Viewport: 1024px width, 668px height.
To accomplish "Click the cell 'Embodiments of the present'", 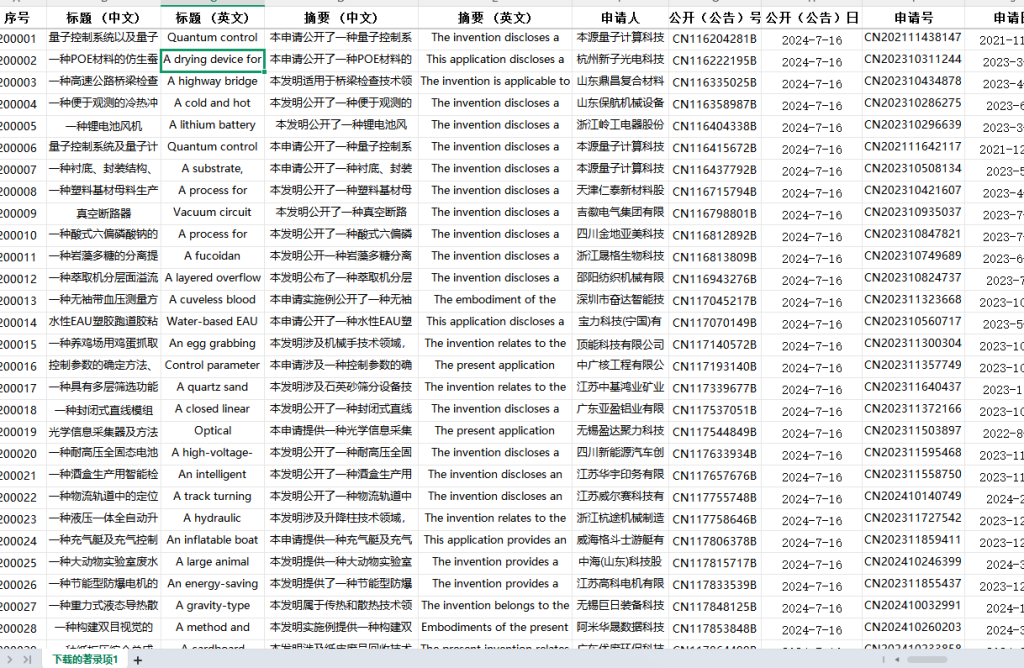I will [x=495, y=628].
